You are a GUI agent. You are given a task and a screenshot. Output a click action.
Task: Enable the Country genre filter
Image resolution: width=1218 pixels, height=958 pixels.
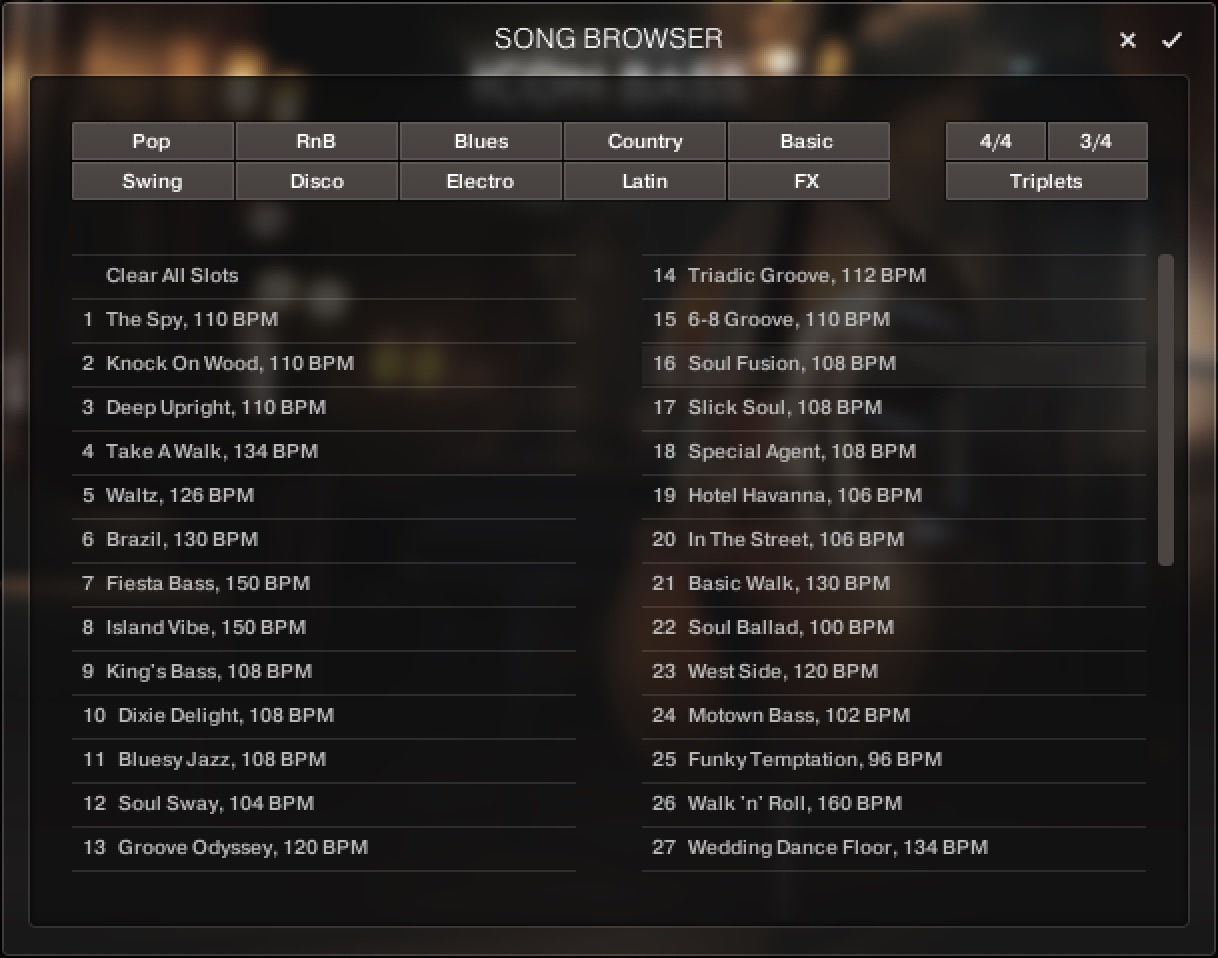pos(644,141)
